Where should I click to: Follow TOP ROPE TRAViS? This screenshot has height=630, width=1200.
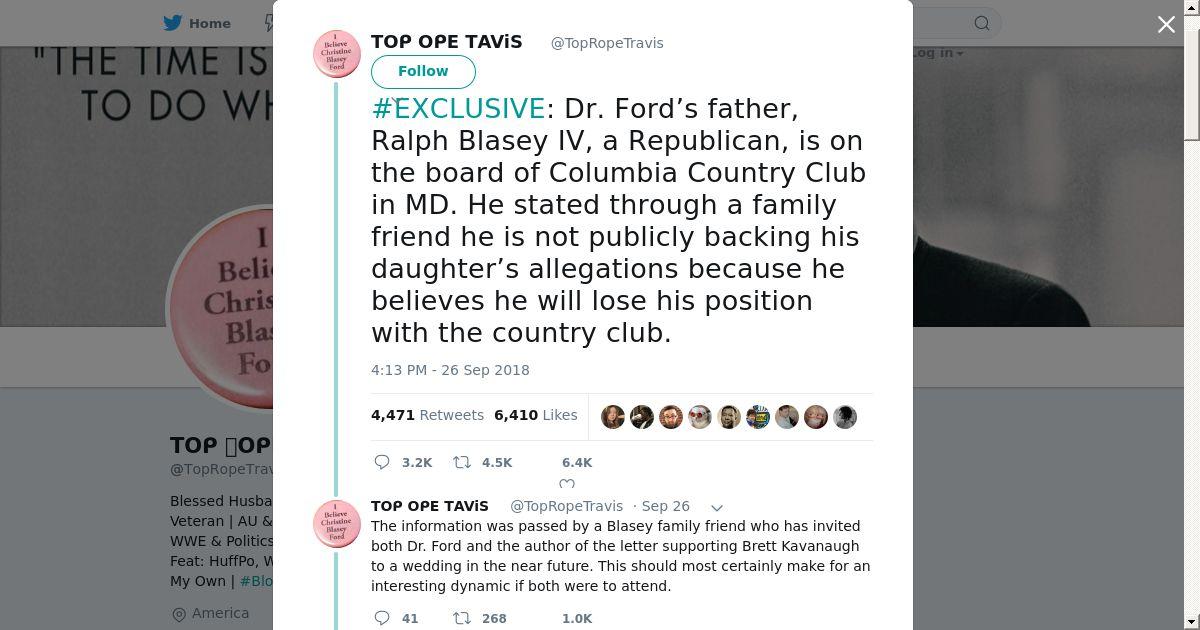(423, 71)
